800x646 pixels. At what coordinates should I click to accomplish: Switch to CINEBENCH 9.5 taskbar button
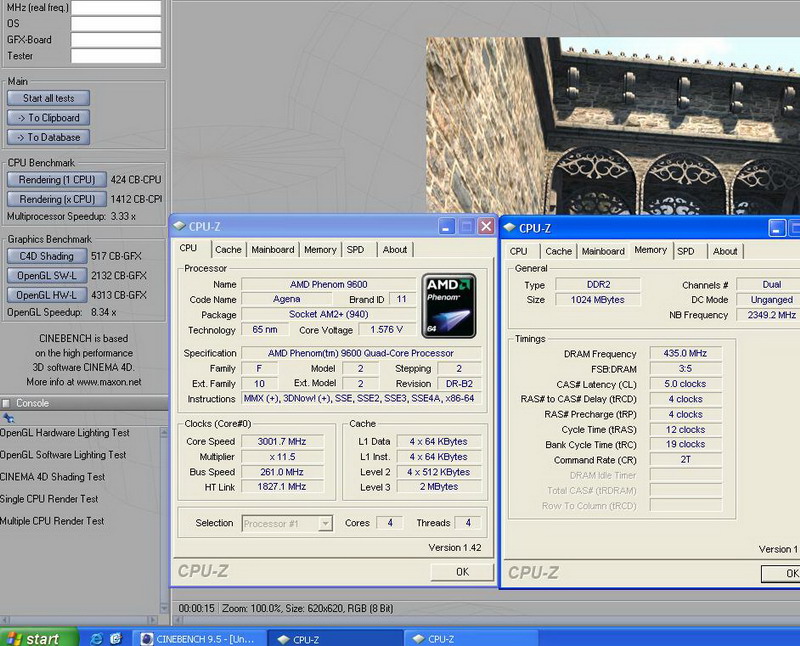tap(200, 638)
